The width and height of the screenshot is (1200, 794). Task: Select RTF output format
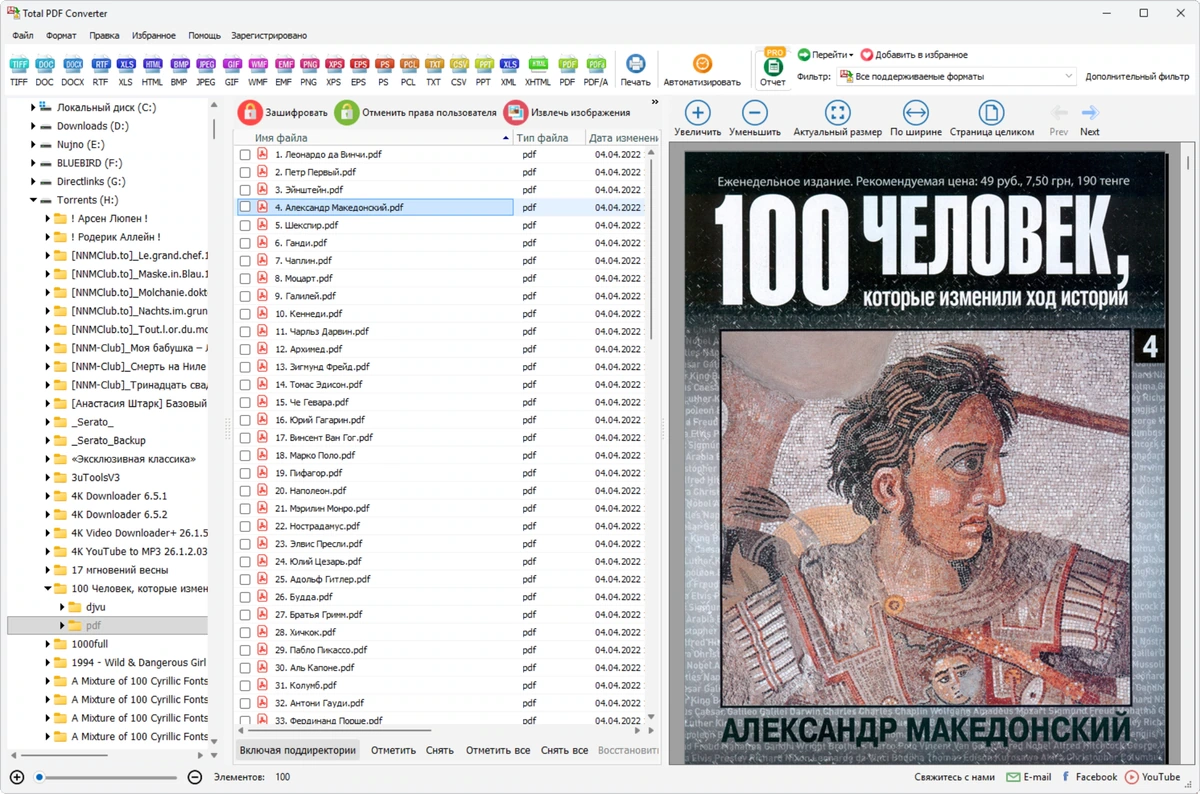100,70
